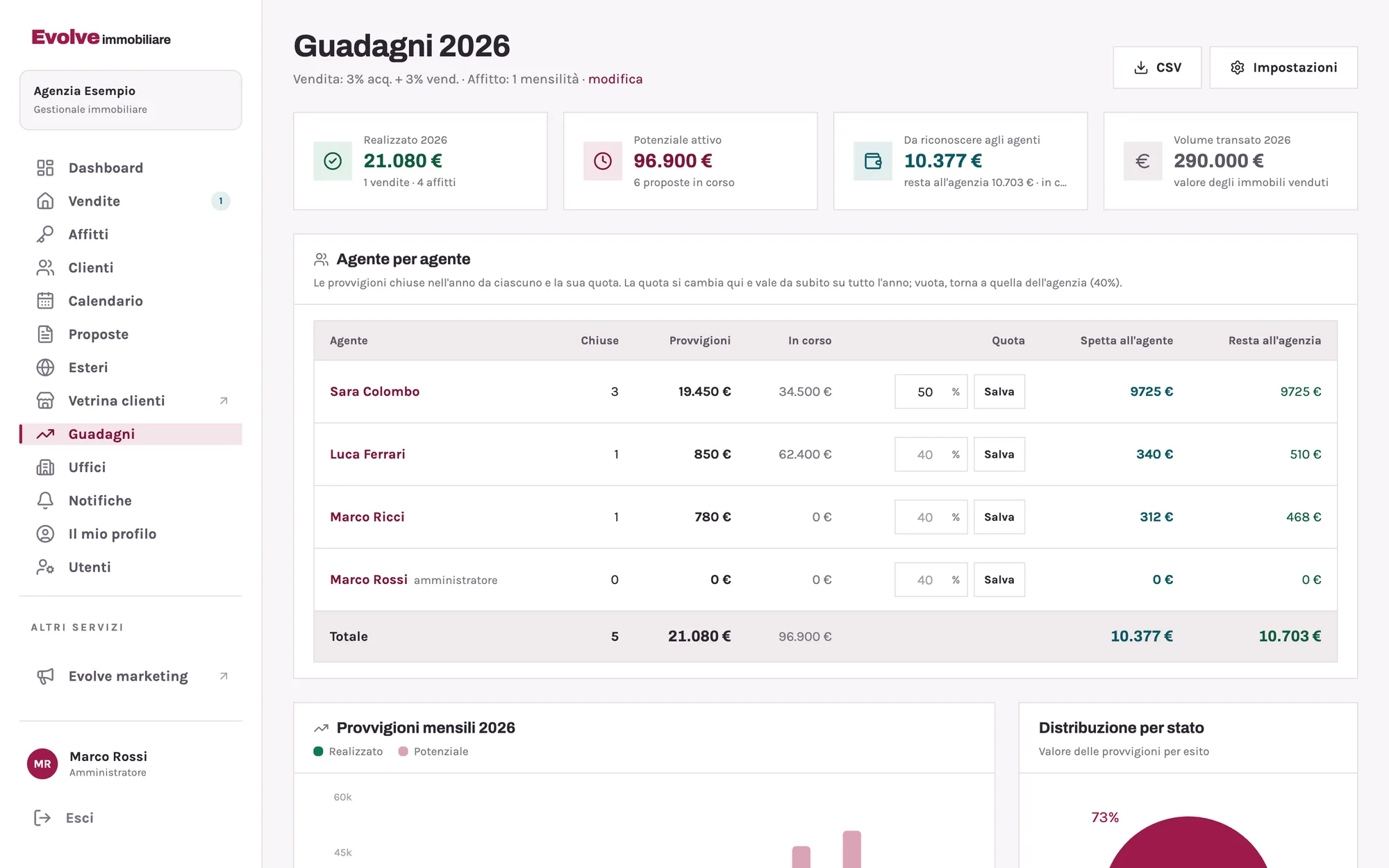This screenshot has width=1389, height=868.
Task: Click the Utenti user-settings icon
Action: point(45,568)
